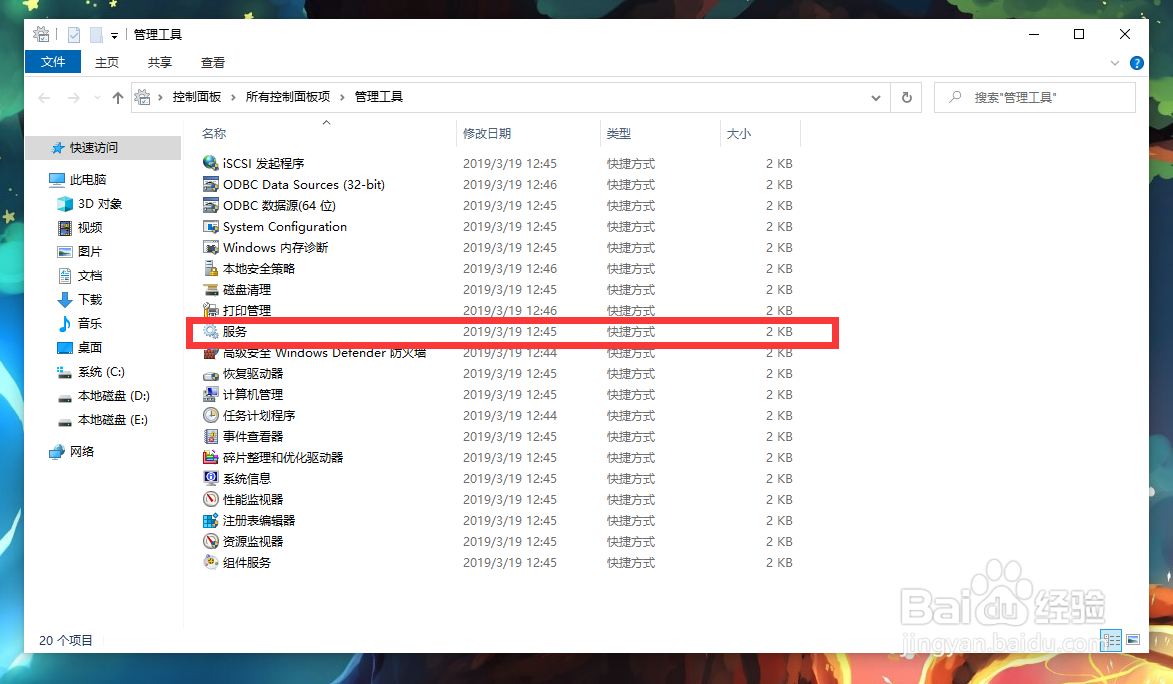
Task: Select the 本地安全策略 icon
Action: [x=211, y=268]
